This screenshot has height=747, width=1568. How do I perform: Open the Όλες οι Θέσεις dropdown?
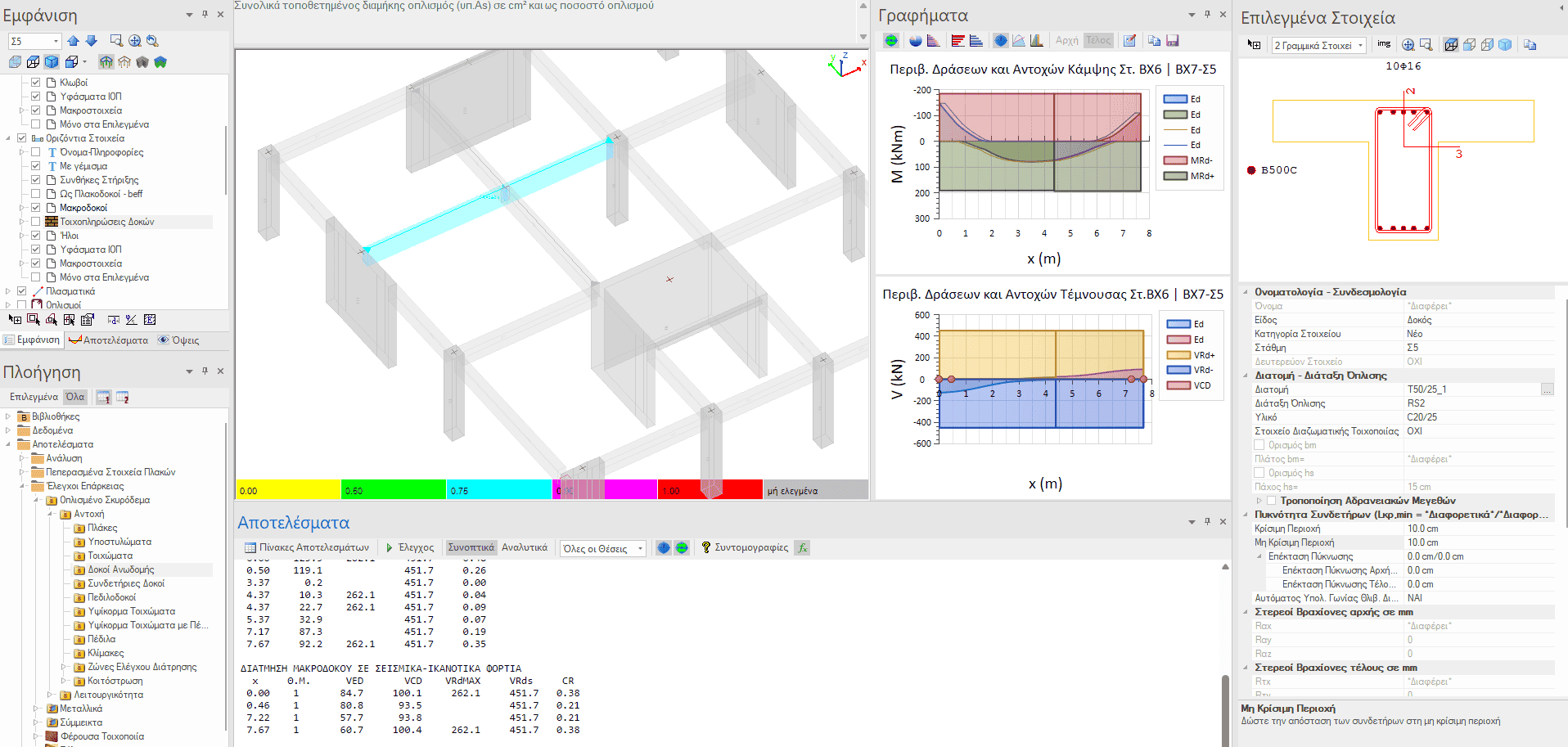(640, 549)
